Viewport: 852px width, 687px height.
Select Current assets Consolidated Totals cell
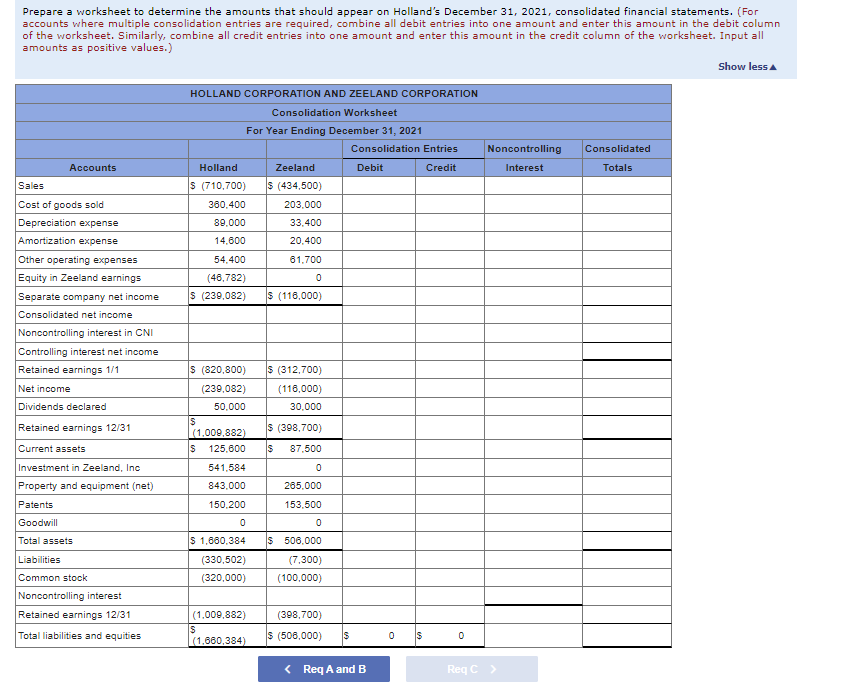pos(627,449)
